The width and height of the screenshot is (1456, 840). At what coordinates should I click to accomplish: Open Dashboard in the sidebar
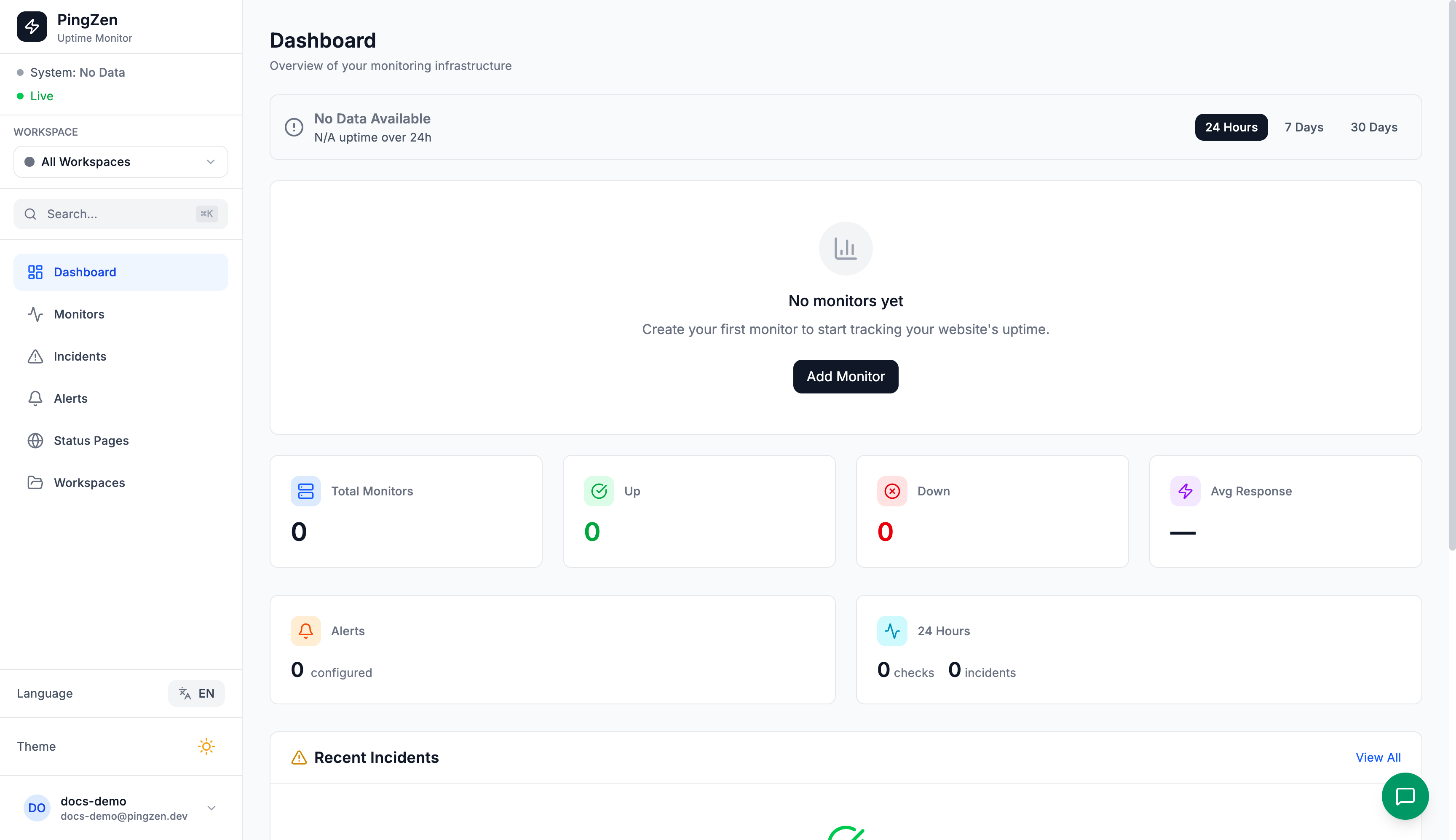120,272
